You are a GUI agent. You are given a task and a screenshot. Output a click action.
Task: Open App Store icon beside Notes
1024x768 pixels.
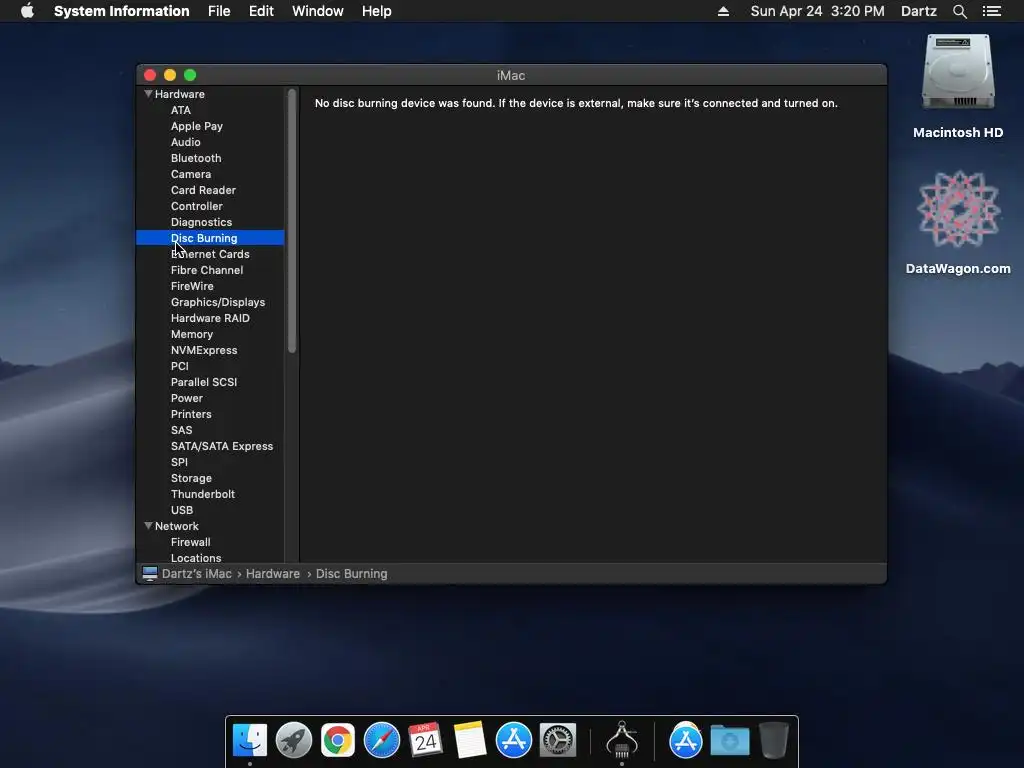pos(513,740)
